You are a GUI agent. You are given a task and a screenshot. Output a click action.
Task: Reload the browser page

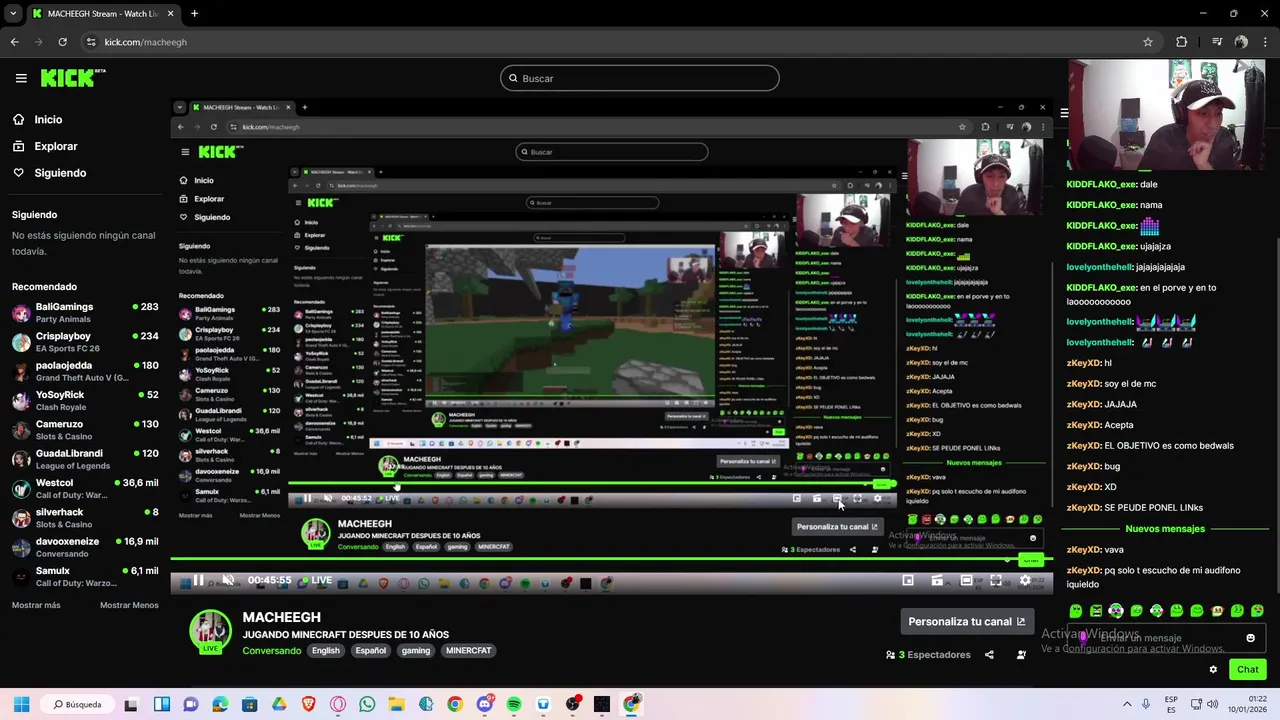pos(62,42)
